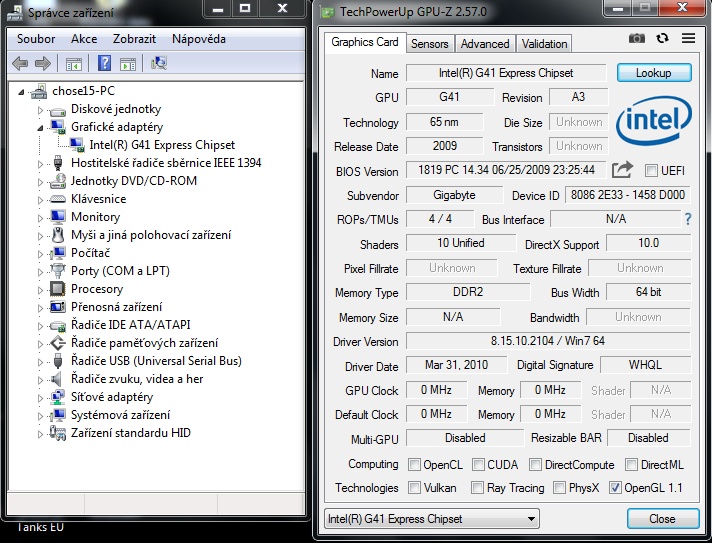Select the Graphics Card tab
This screenshot has height=543, width=712.
point(365,42)
